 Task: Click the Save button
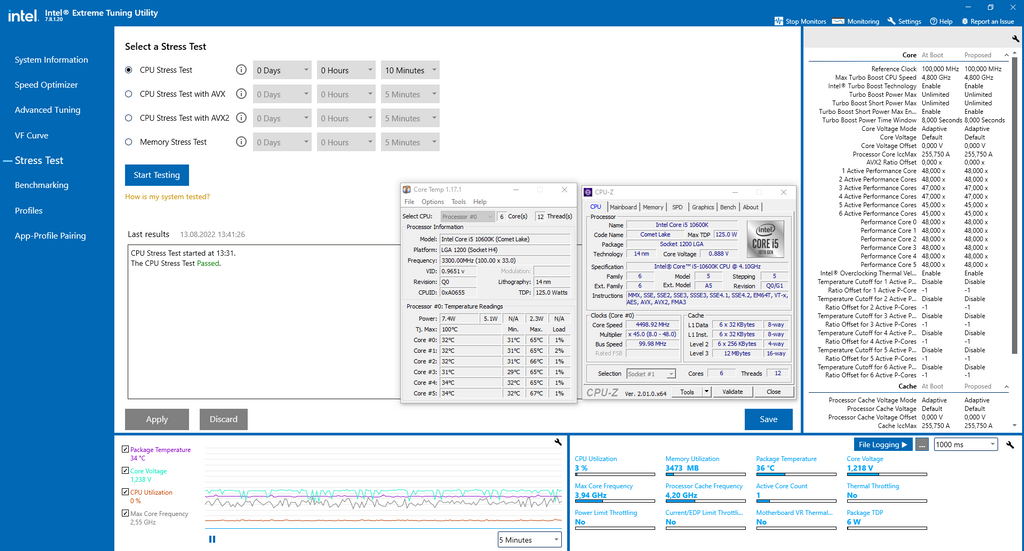point(768,419)
